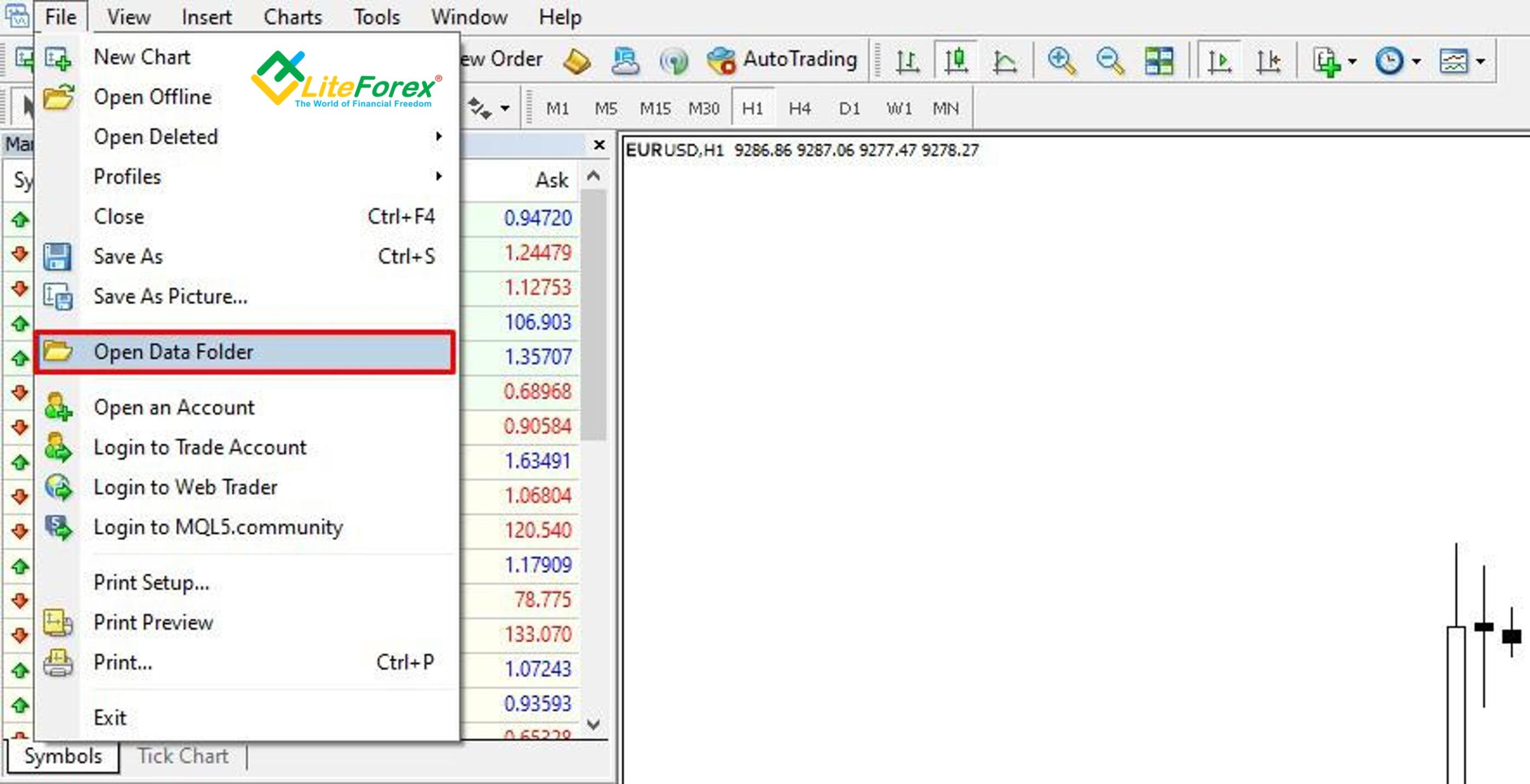Open the Templates dropdown arrow

tap(1481, 61)
